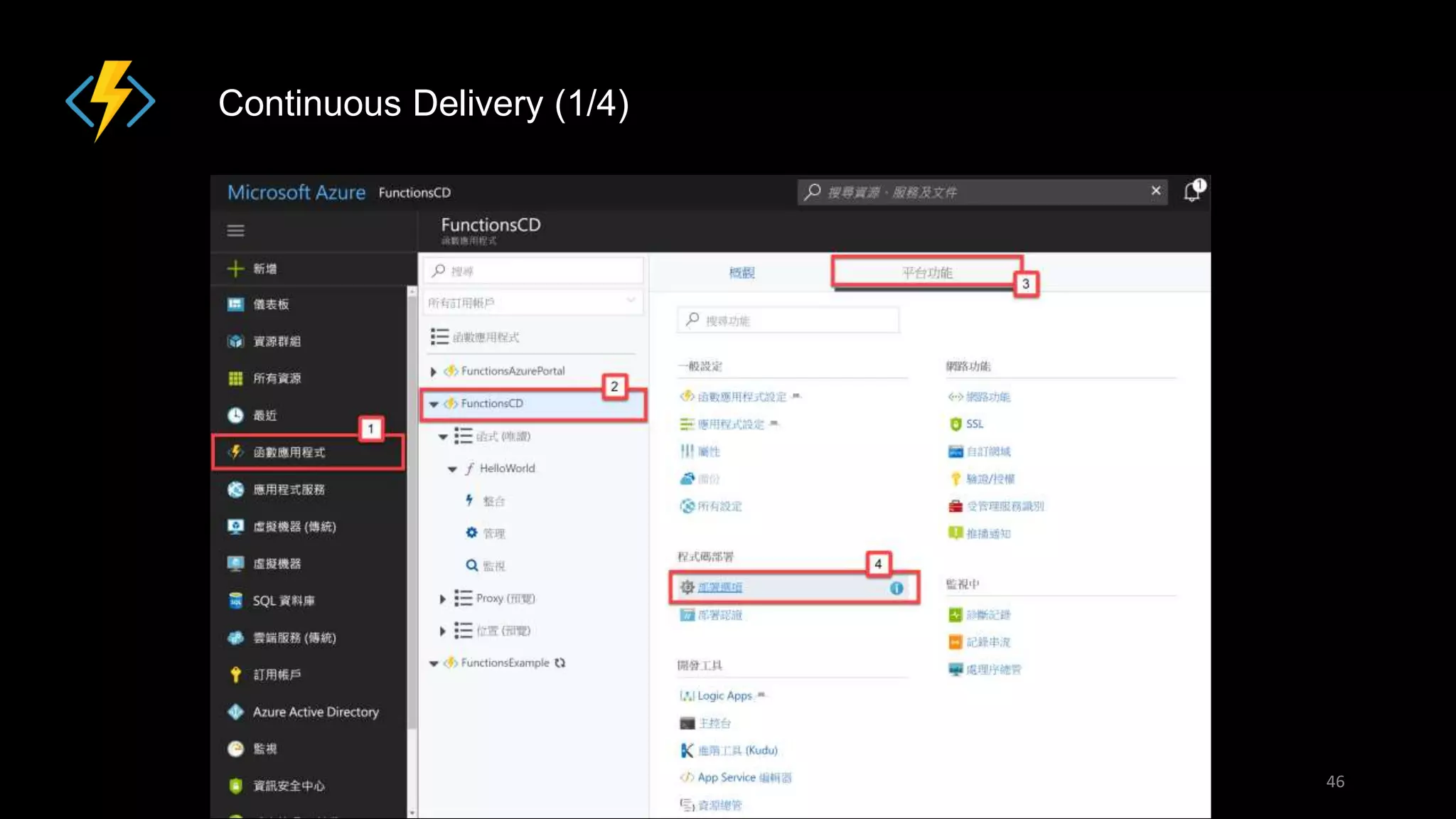Expand the Proxy (預覽) node arrow
The height and width of the screenshot is (819, 1456).
[x=443, y=599]
